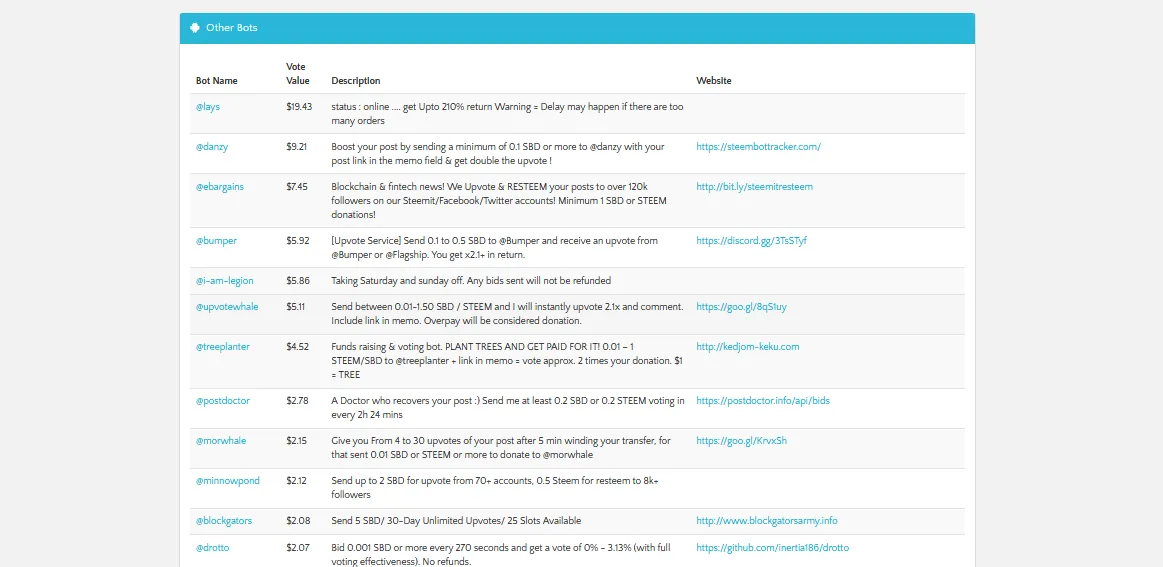Open the @minnowpond bot profile
The height and width of the screenshot is (567, 1163).
228,481
